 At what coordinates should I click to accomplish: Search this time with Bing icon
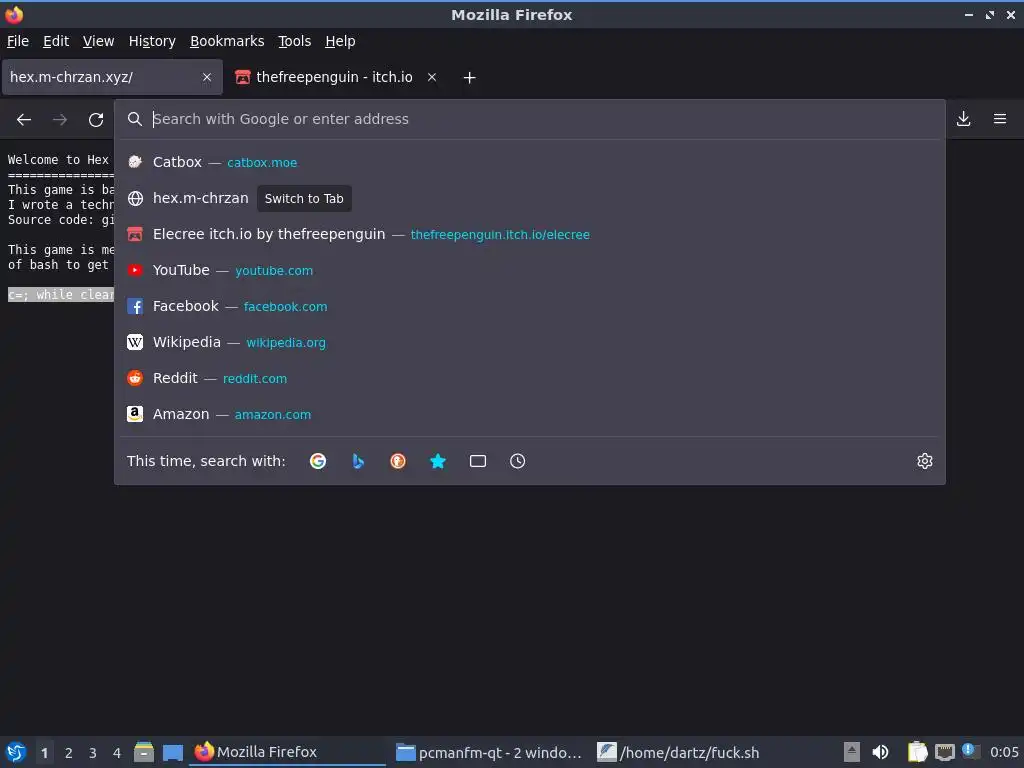pos(358,461)
